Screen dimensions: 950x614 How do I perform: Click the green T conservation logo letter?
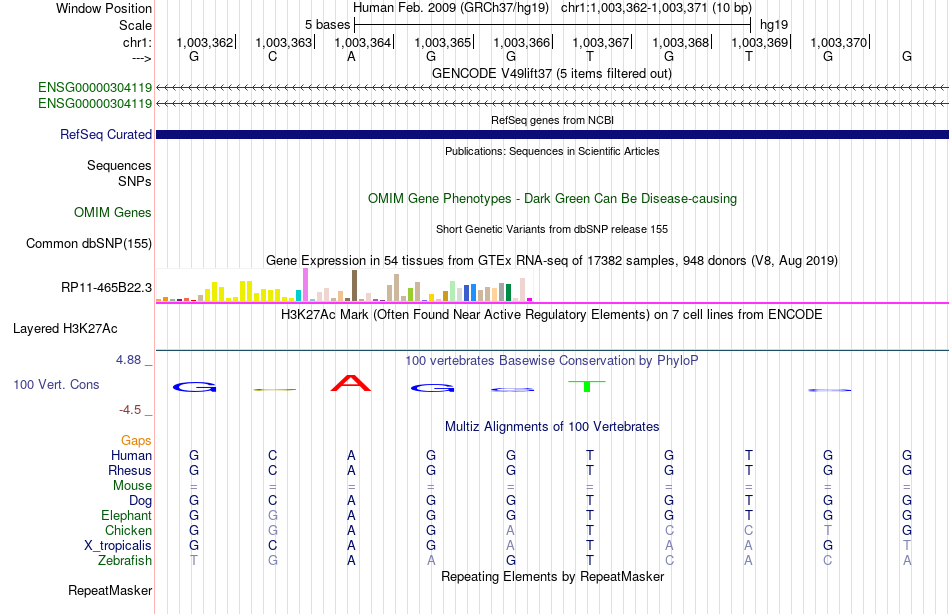pos(586,386)
